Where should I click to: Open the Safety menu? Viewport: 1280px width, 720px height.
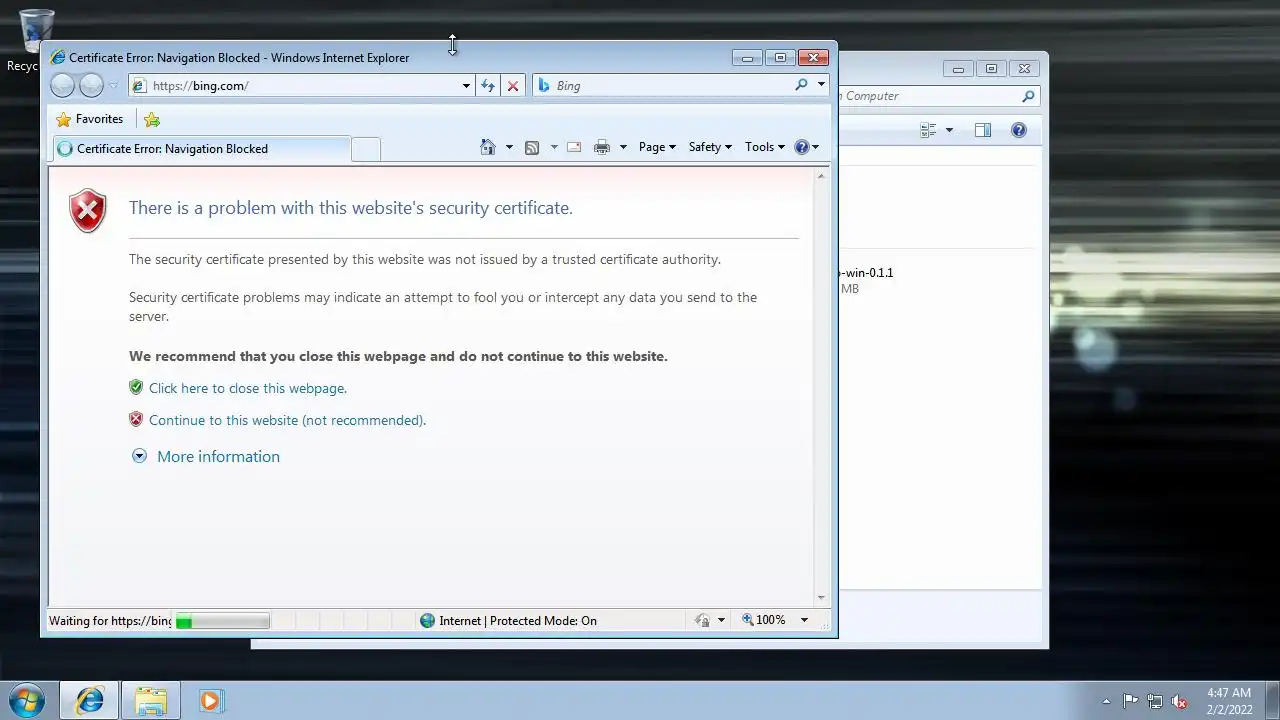(x=710, y=147)
